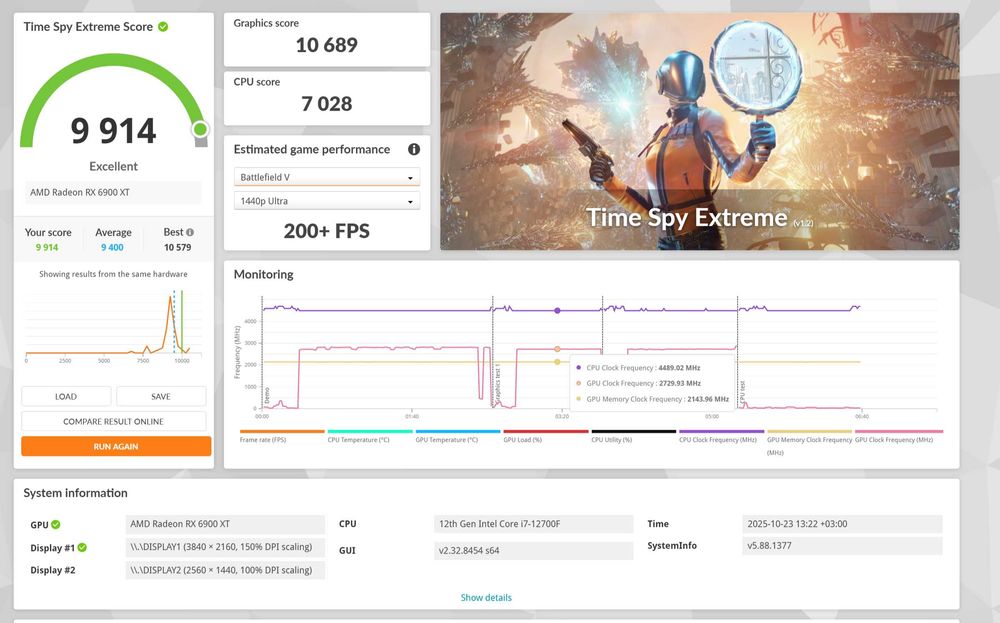Image resolution: width=1000 pixels, height=623 pixels.
Task: Toggle GPU Clock Frequency (MHz) legend series
Action: pyautogui.click(x=898, y=436)
